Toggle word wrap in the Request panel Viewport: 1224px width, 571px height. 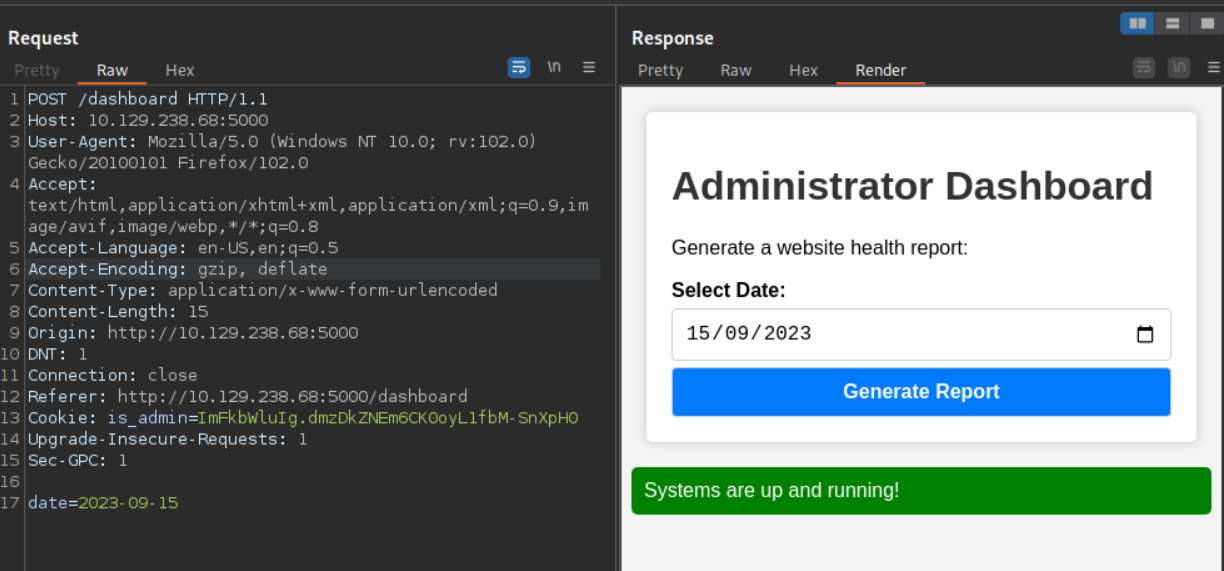519,67
